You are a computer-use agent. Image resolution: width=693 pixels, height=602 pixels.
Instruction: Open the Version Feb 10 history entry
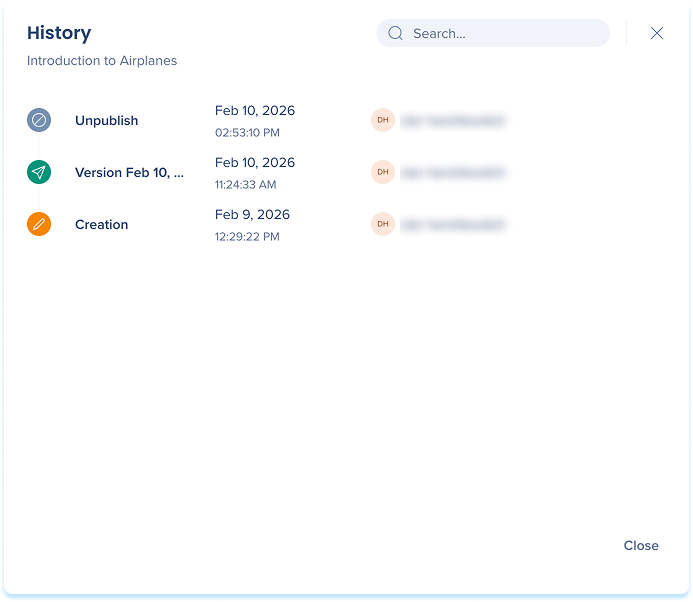(x=129, y=173)
